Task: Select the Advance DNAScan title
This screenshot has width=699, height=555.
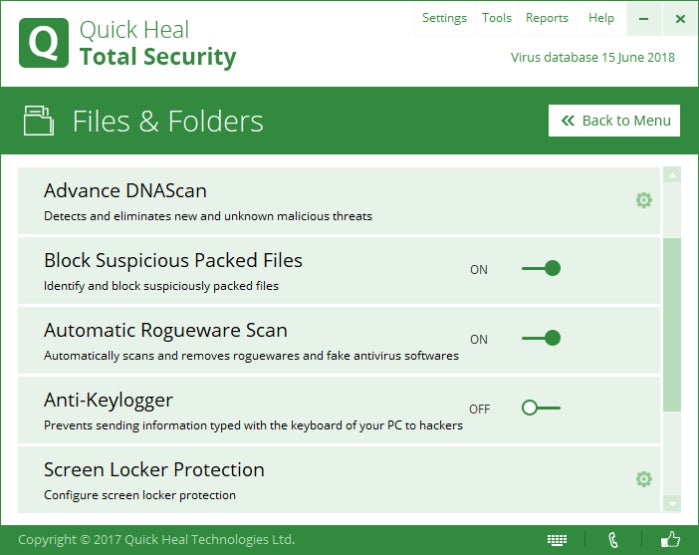Action: tap(125, 191)
